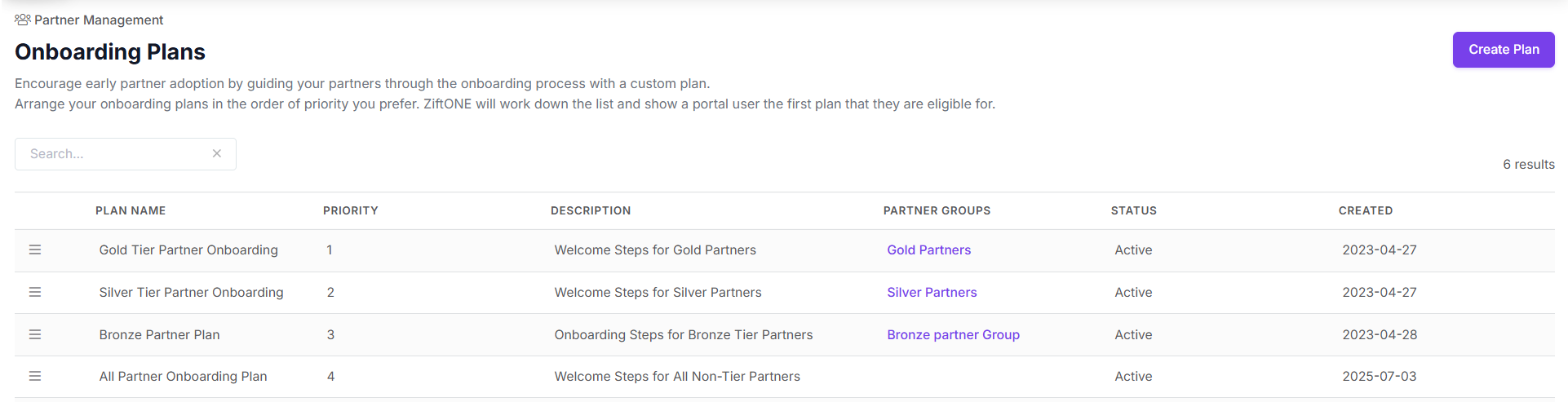Screen dimensions: 1568x402
Task: Sort by Plan Name column header
Action: click(131, 210)
